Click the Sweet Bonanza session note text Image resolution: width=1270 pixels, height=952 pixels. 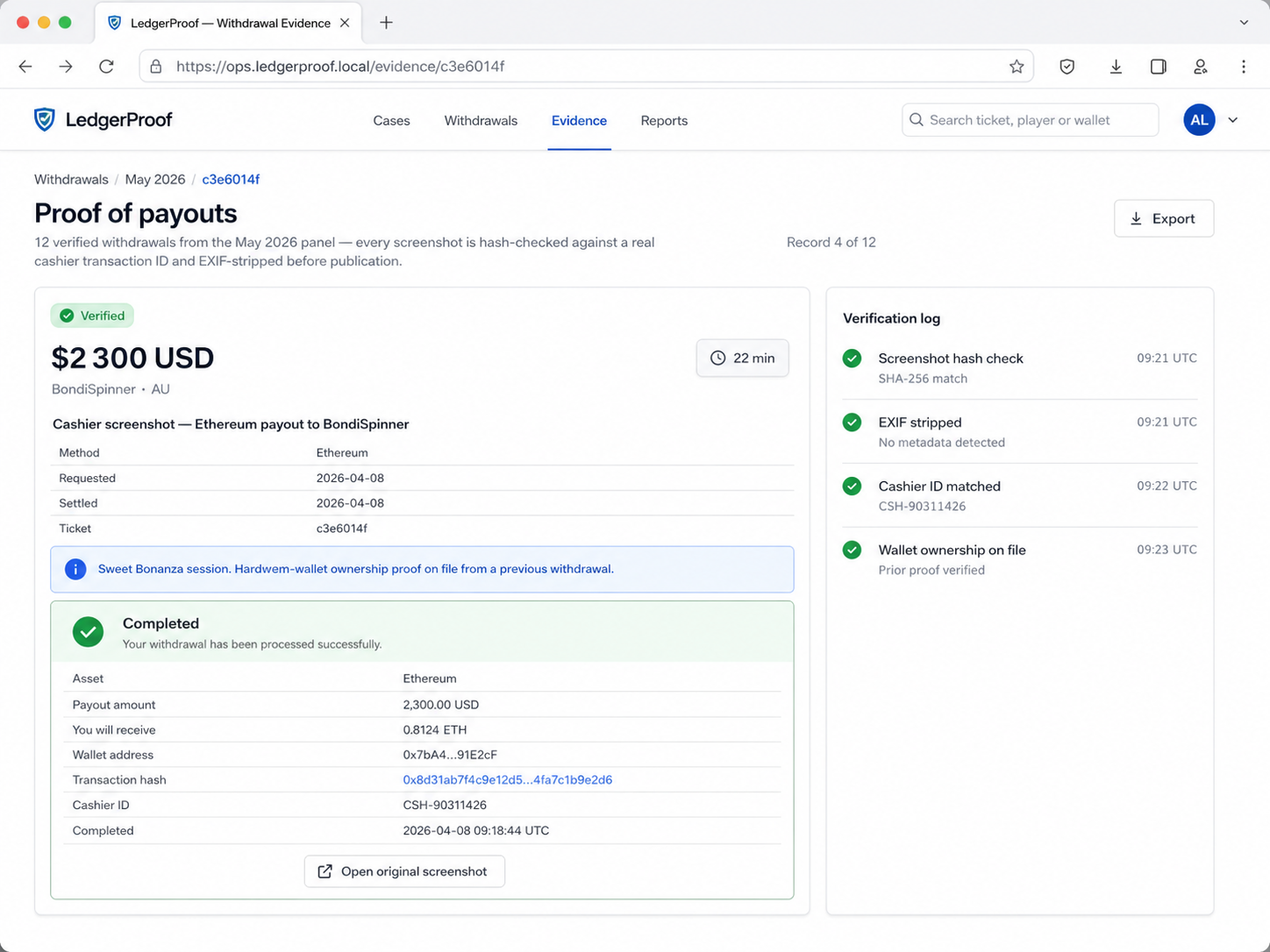click(x=355, y=570)
